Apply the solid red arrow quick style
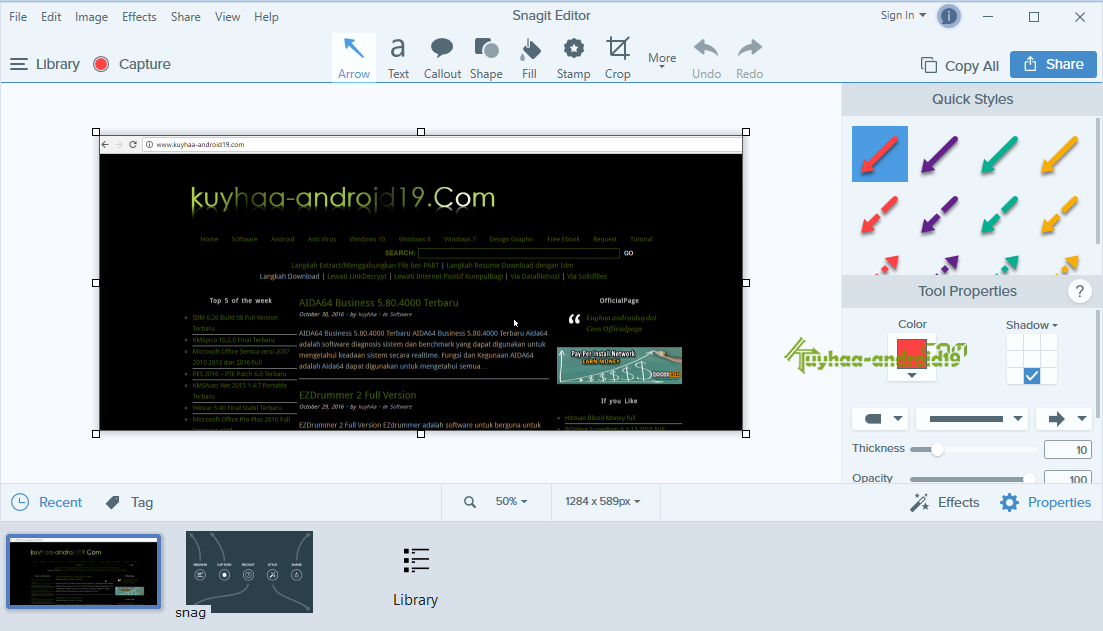This screenshot has height=631, width=1103. [880, 154]
